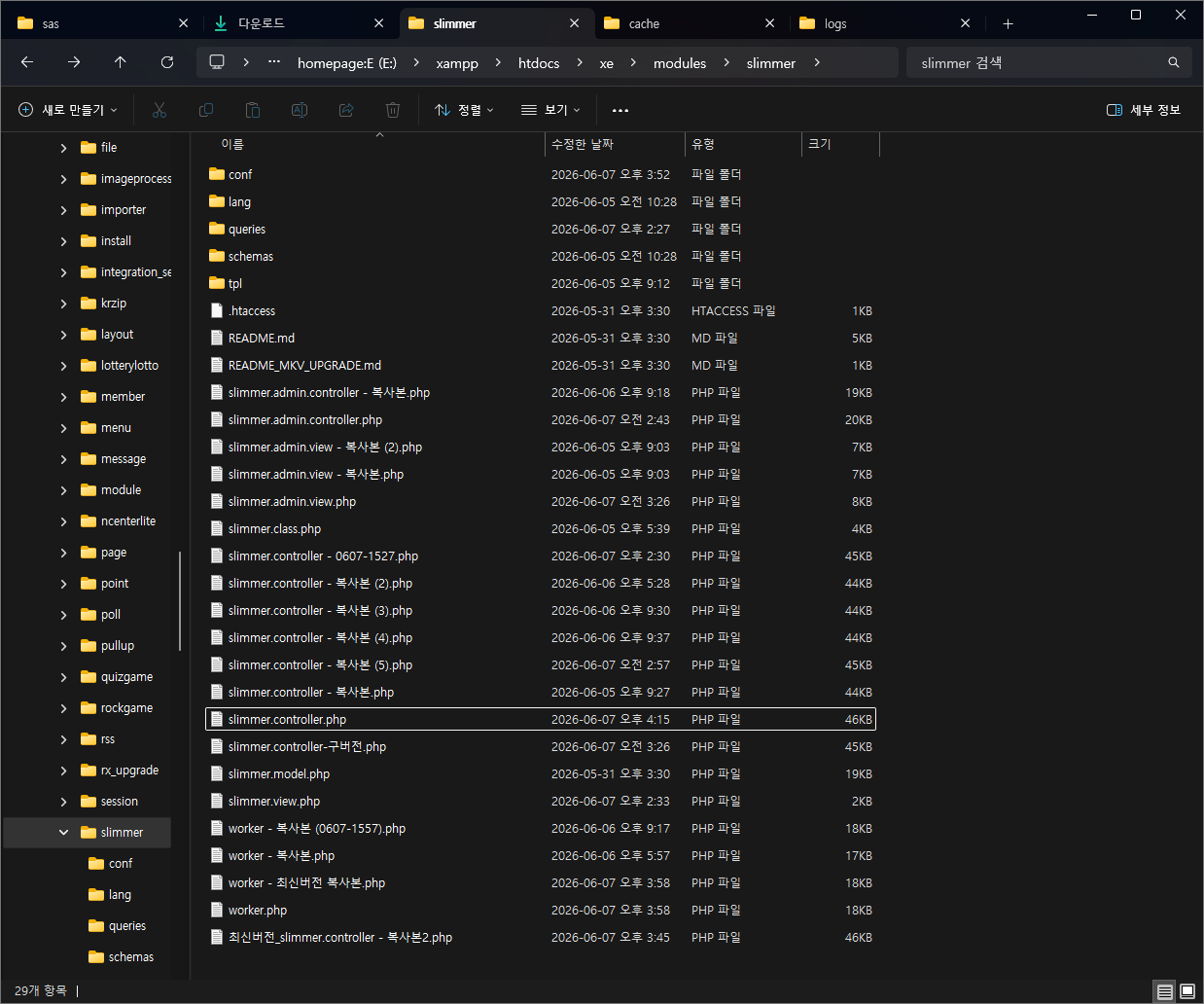Image resolution: width=1204 pixels, height=1004 pixels.
Task: Go back with the left arrow
Action: coord(27,62)
